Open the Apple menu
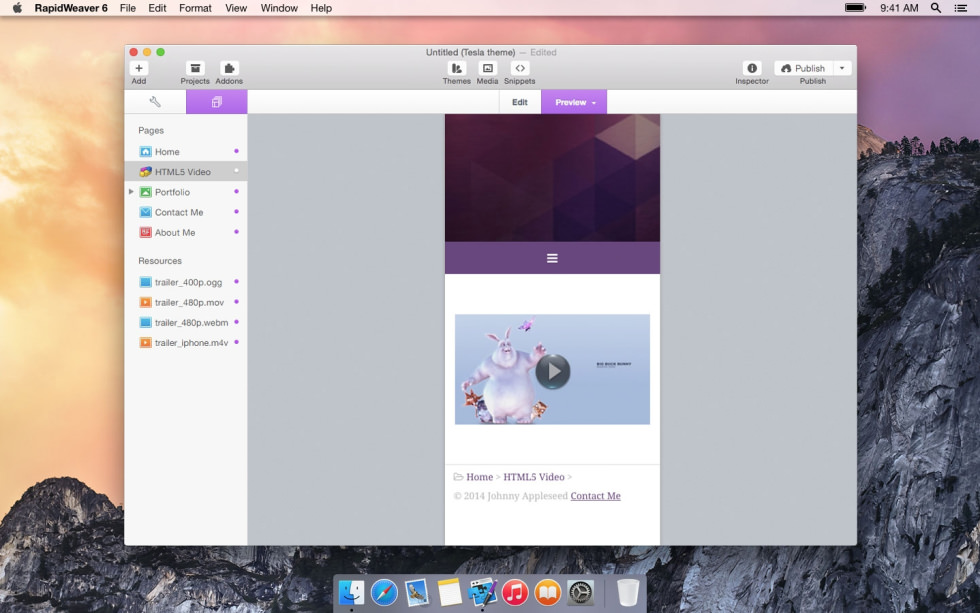Viewport: 980px width, 613px height. (18, 8)
